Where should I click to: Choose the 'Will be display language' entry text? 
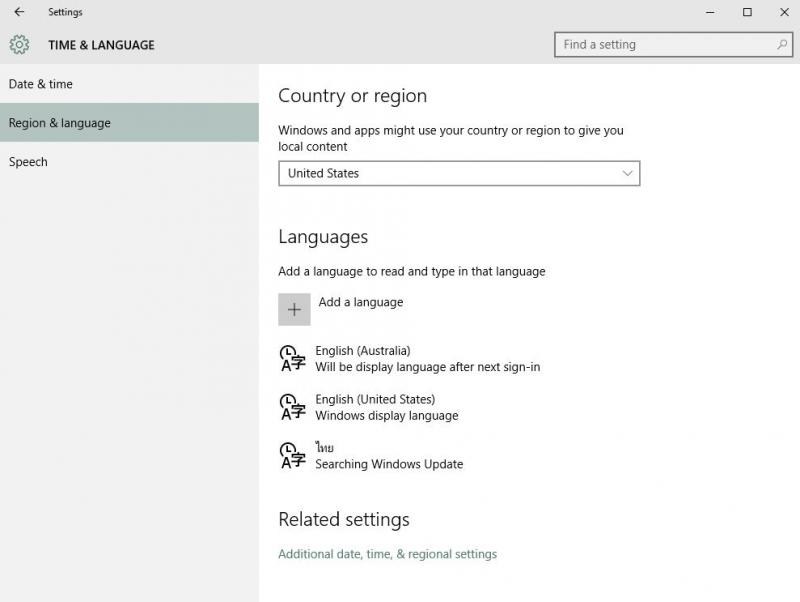pos(427,367)
